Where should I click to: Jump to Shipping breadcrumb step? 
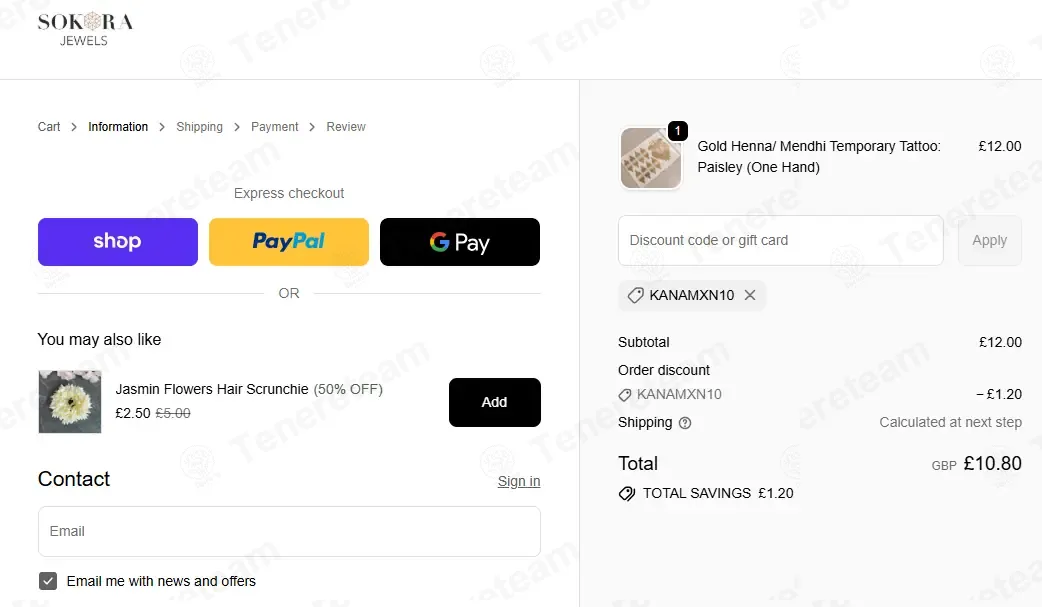tap(199, 127)
